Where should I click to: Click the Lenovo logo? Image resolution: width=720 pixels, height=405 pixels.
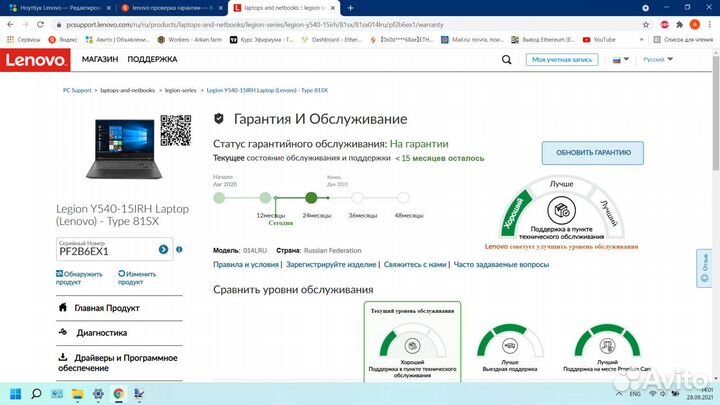click(x=35, y=60)
